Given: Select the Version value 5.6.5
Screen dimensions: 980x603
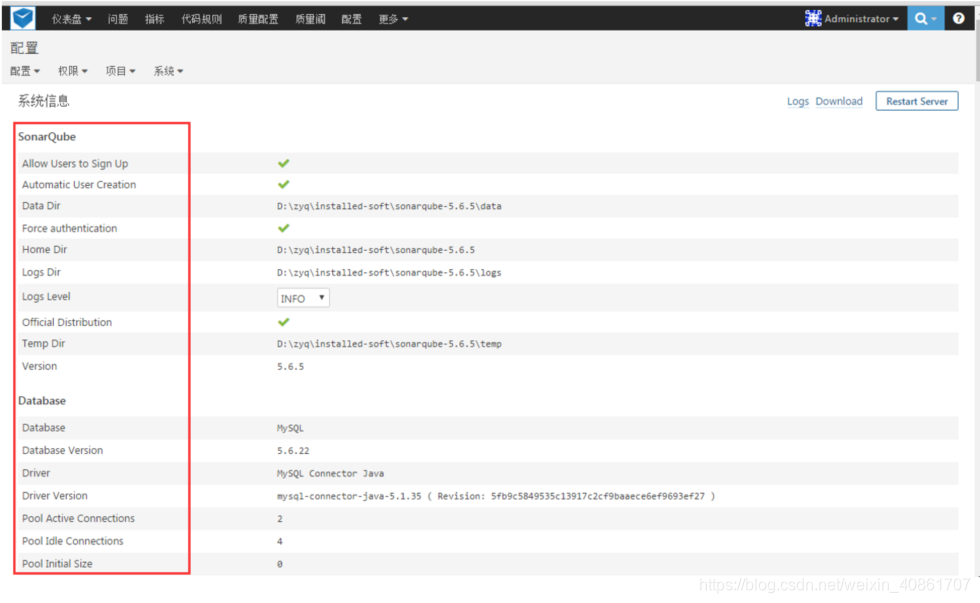Looking at the screenshot, I should (x=290, y=366).
